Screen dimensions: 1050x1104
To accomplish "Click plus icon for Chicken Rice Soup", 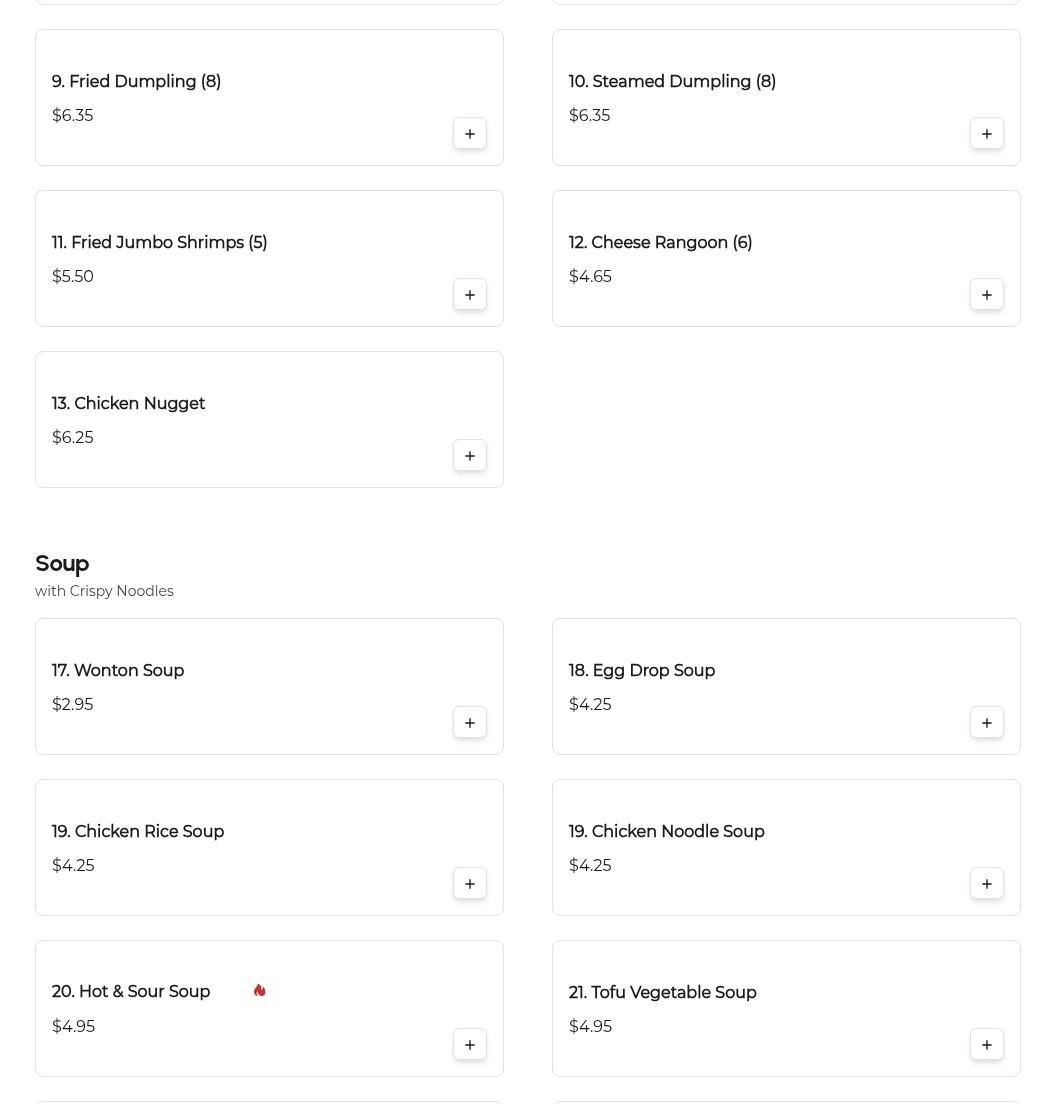I will [469, 884].
